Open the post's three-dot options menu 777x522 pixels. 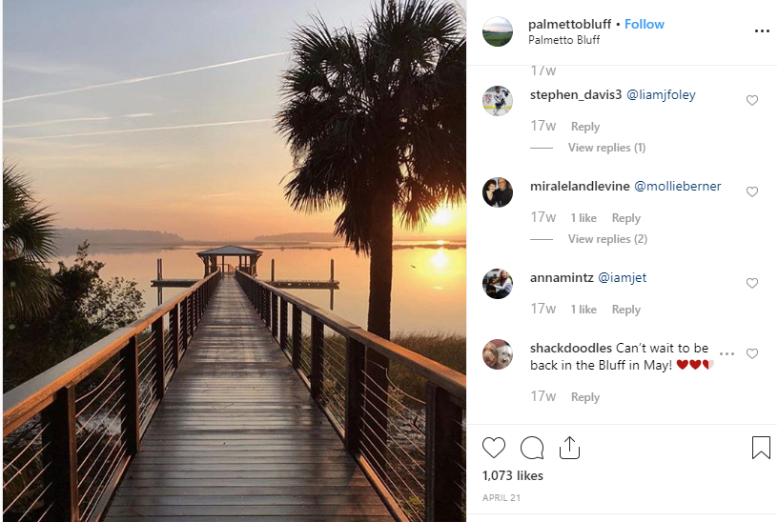762,31
